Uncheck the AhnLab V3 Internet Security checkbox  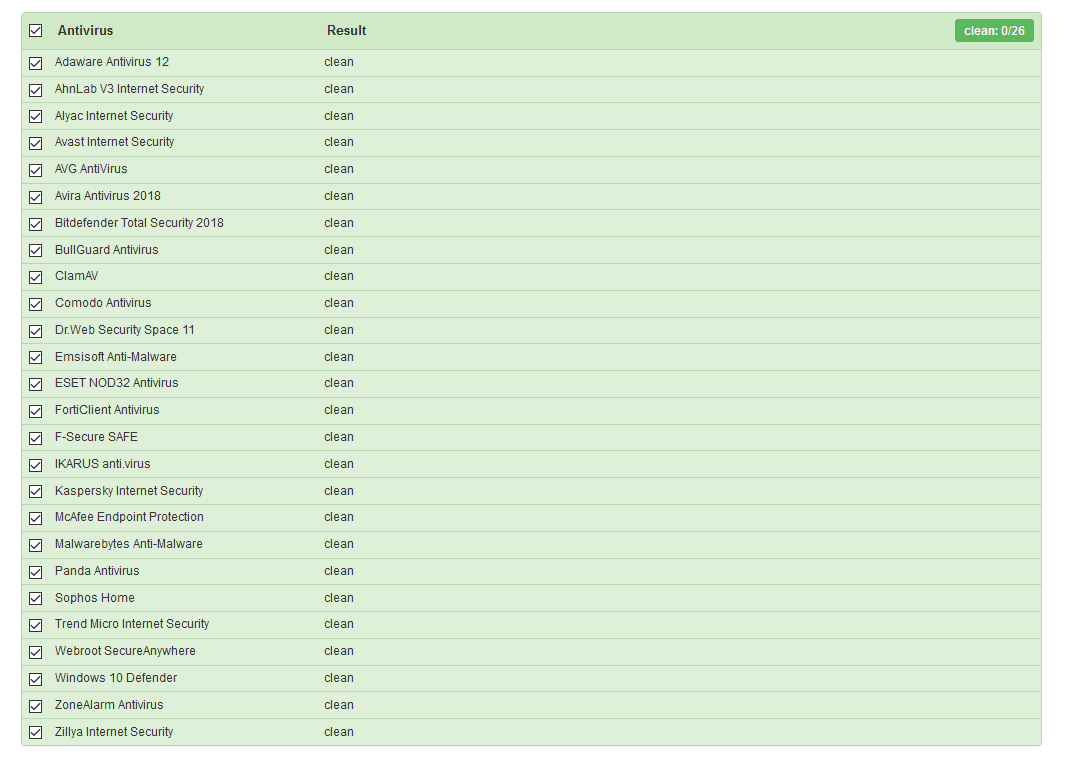(x=36, y=90)
